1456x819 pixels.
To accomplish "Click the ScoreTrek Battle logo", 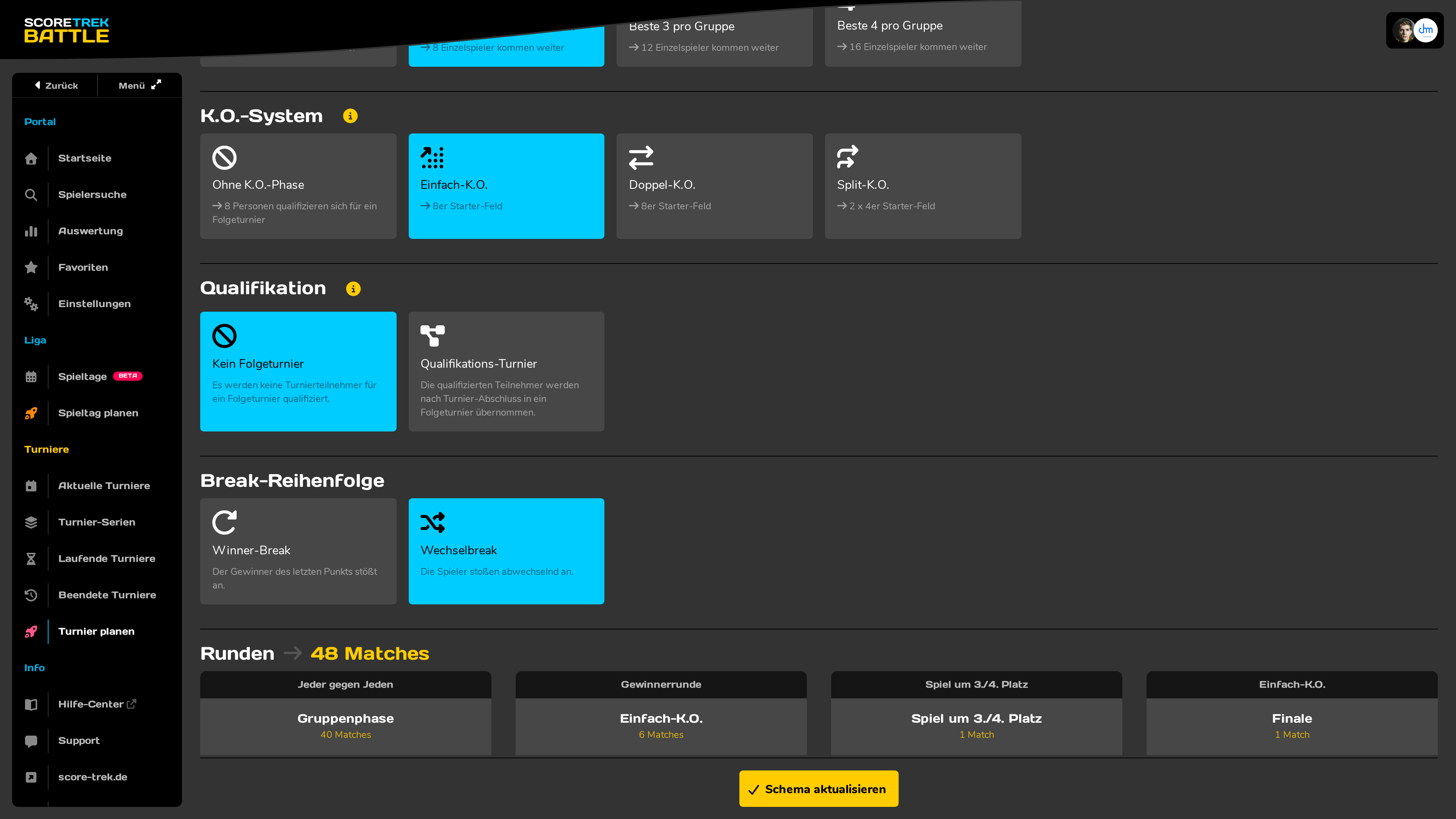I will pyautogui.click(x=67, y=30).
